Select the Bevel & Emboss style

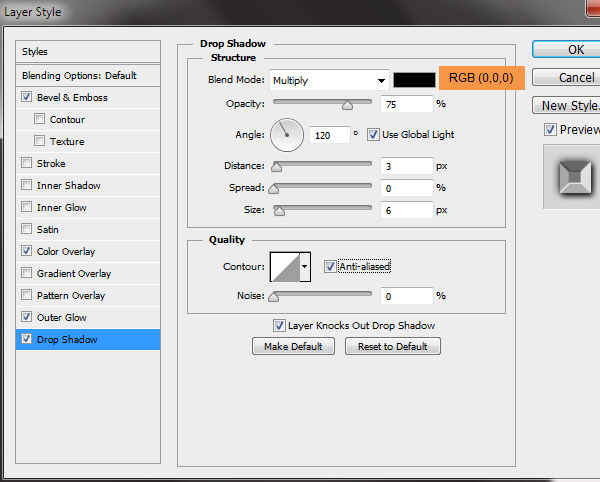pos(72,98)
